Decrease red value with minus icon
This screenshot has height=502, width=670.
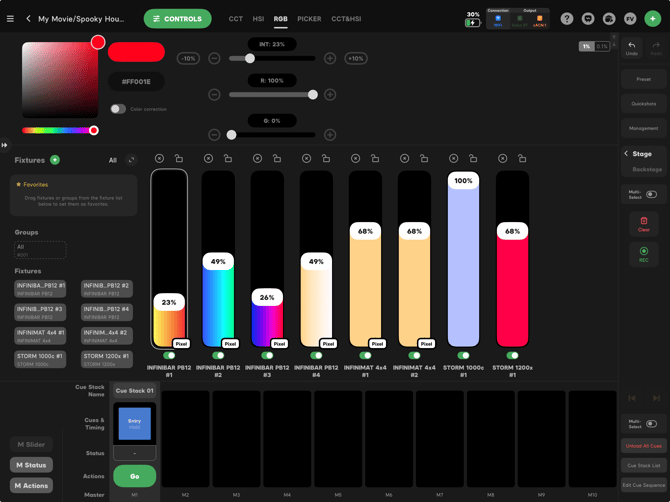point(214,94)
